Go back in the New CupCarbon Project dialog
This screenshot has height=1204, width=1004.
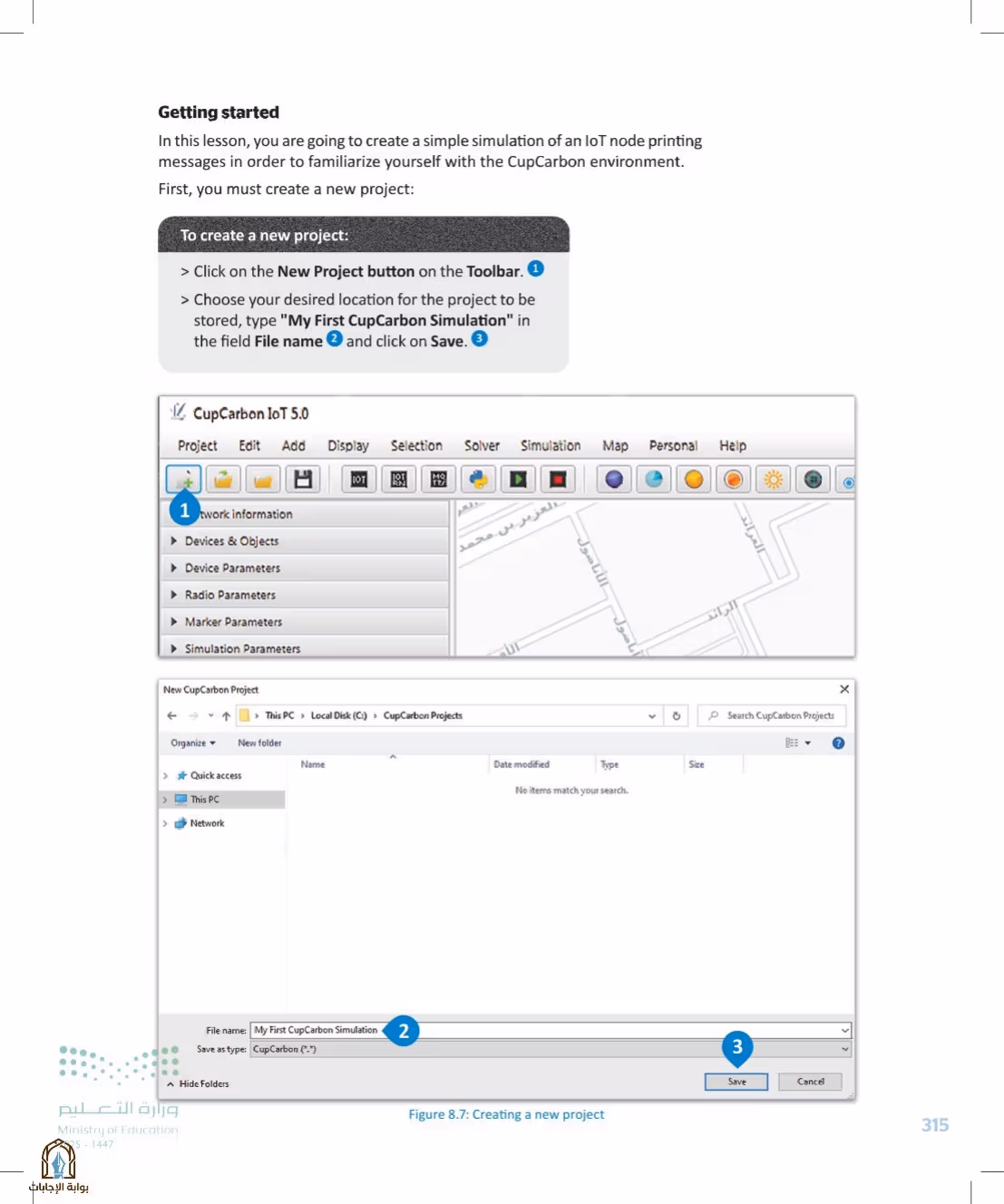[172, 715]
